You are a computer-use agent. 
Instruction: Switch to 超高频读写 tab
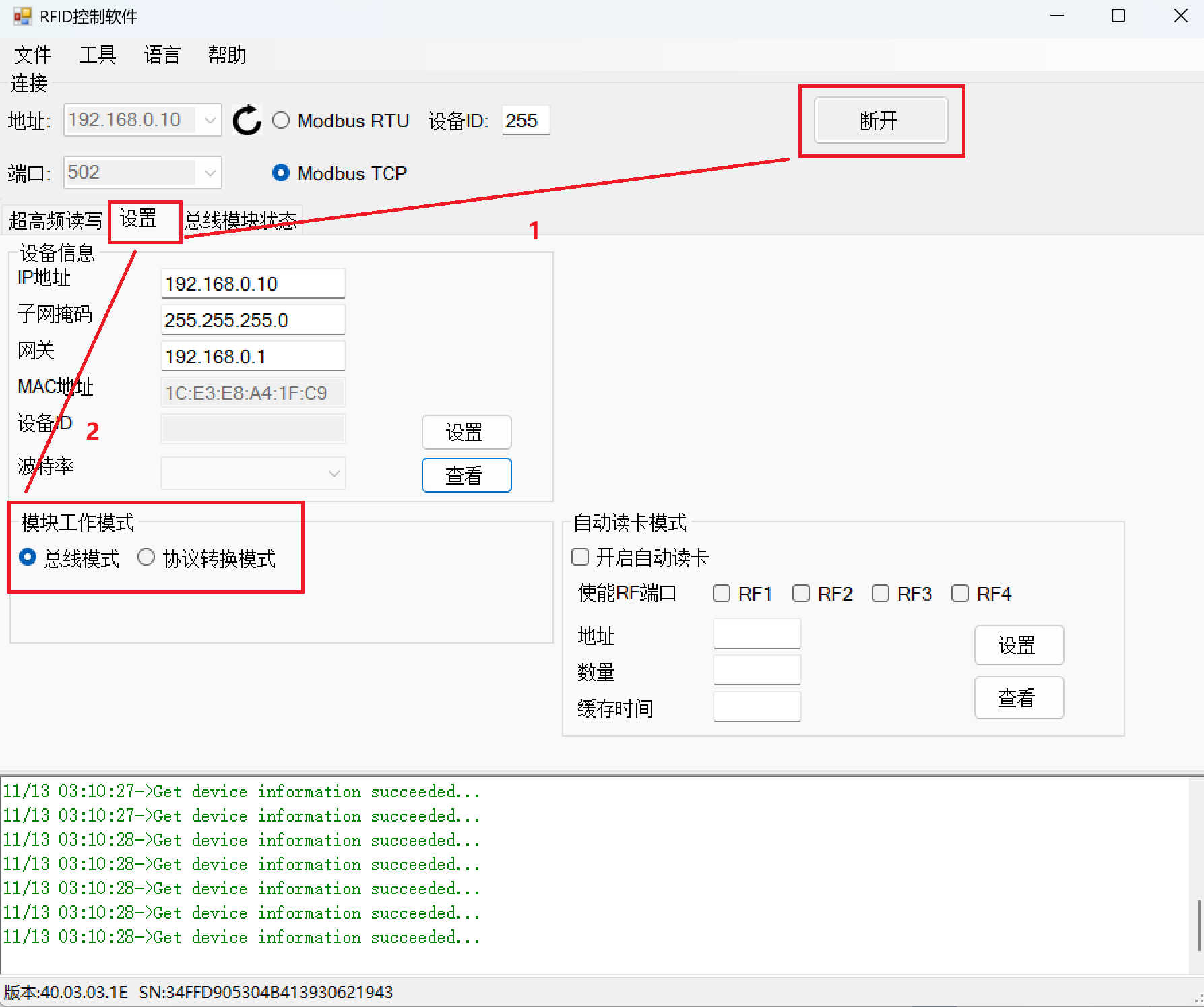(x=55, y=220)
